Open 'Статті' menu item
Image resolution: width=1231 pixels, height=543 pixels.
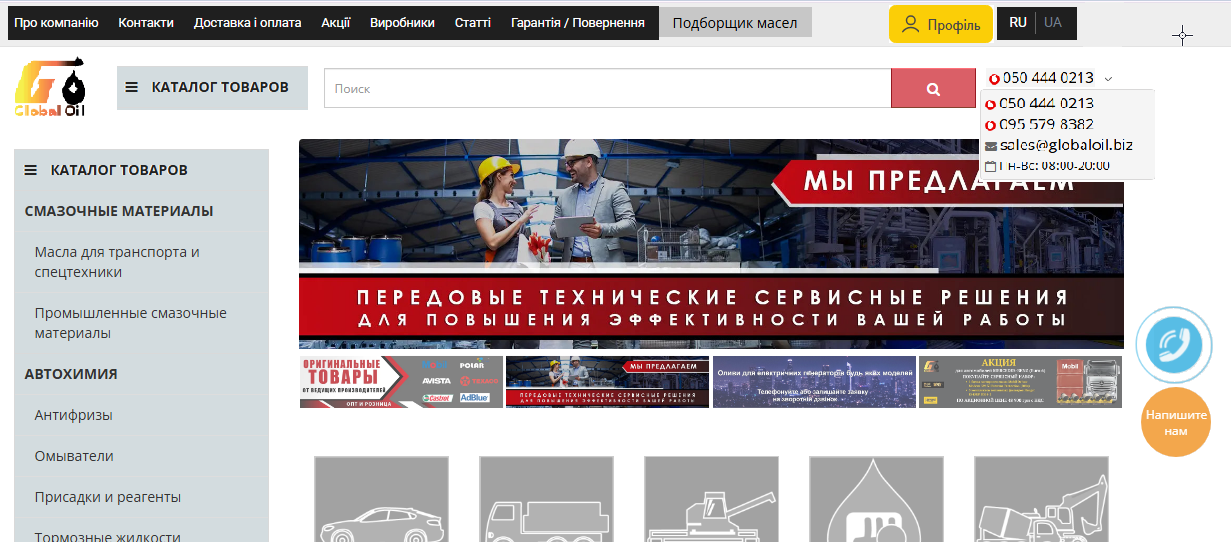[473, 23]
